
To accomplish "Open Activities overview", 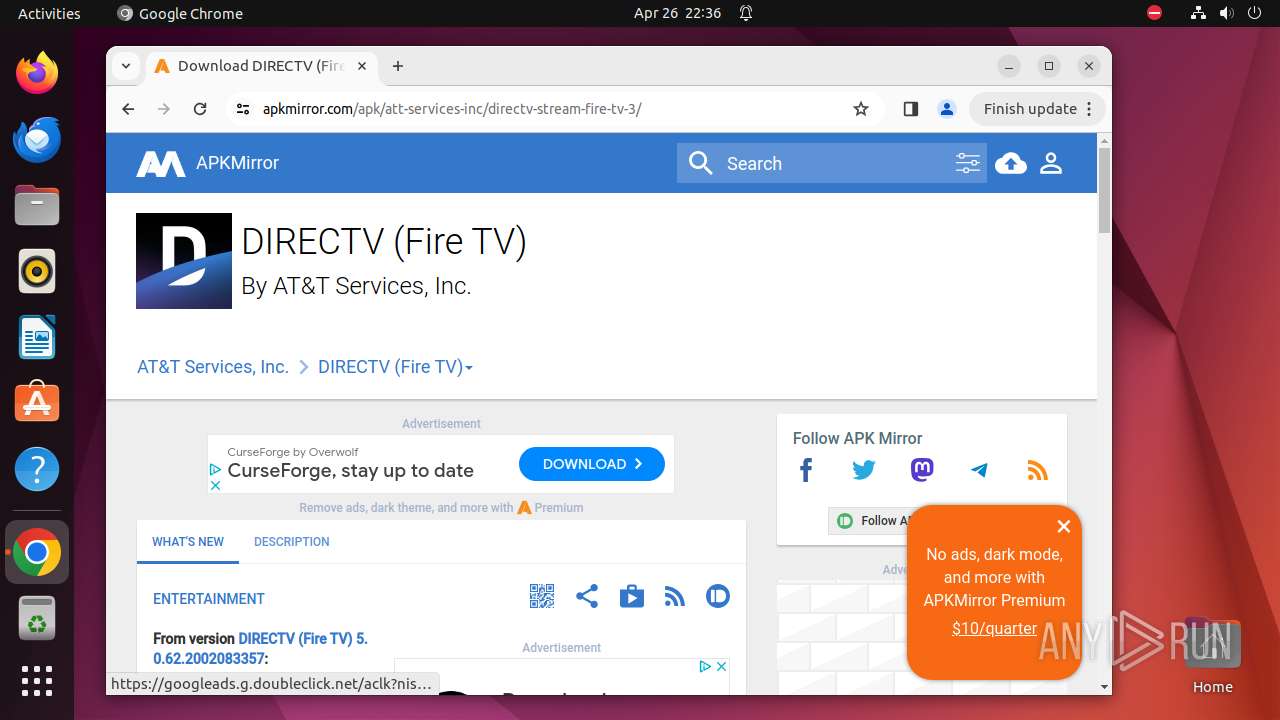I will pos(49,13).
